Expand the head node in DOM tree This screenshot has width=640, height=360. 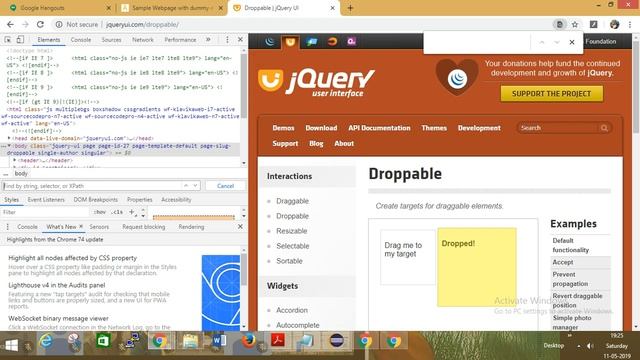pos(9,138)
